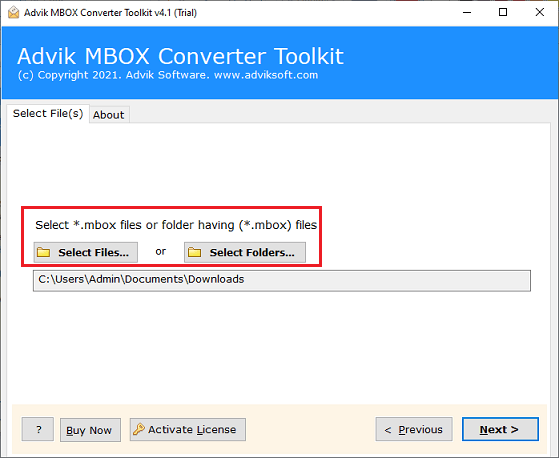Click Activate License with key icon
The width and height of the screenshot is (559, 458).
188,429
